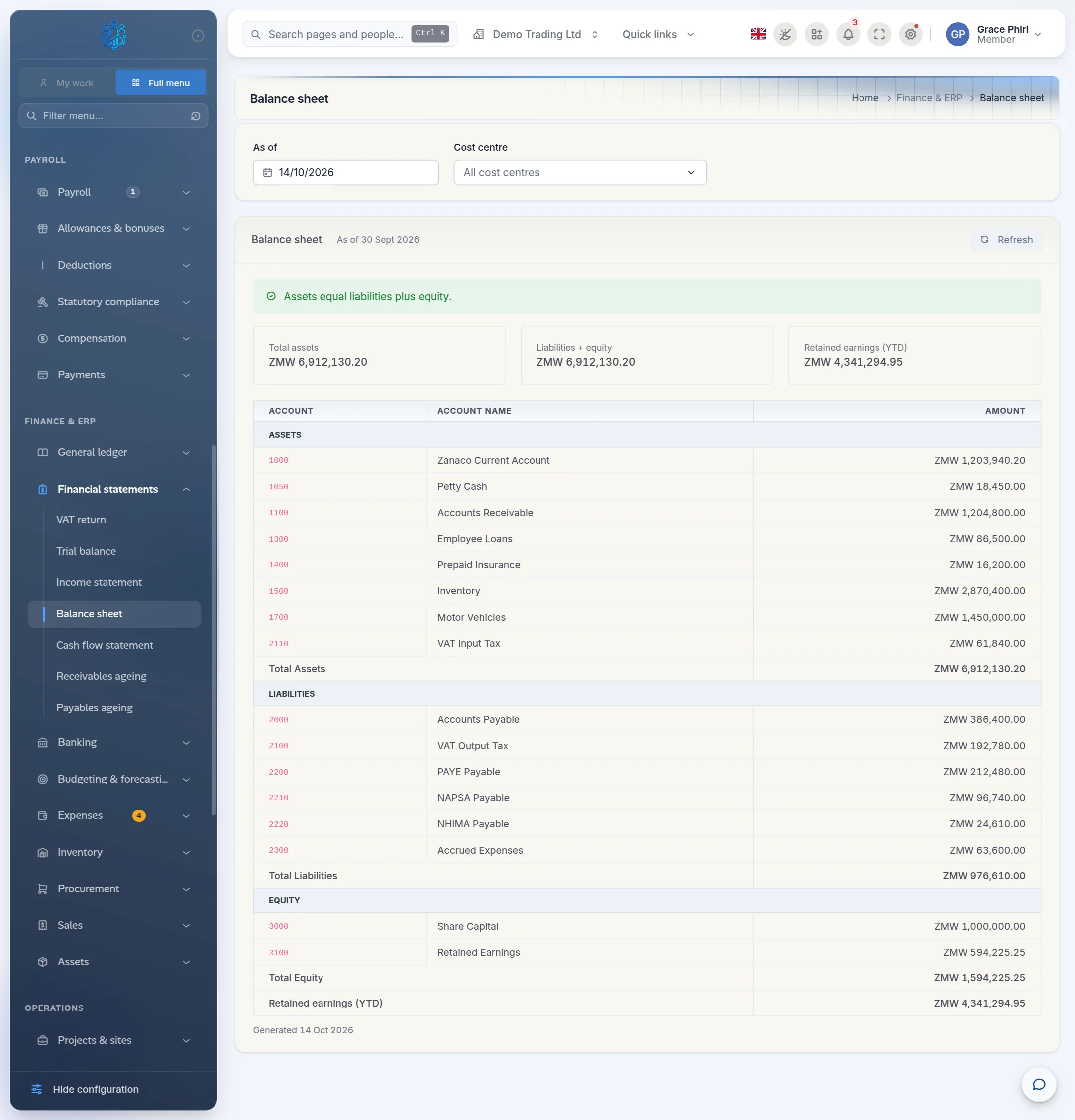Viewport: 1075px width, 1120px height.
Task: Toggle the light/dark theme icon
Action: (x=785, y=34)
